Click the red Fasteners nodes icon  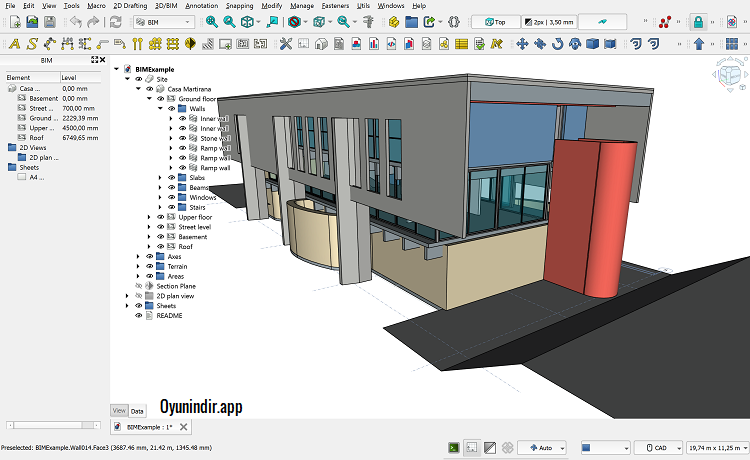click(x=665, y=22)
